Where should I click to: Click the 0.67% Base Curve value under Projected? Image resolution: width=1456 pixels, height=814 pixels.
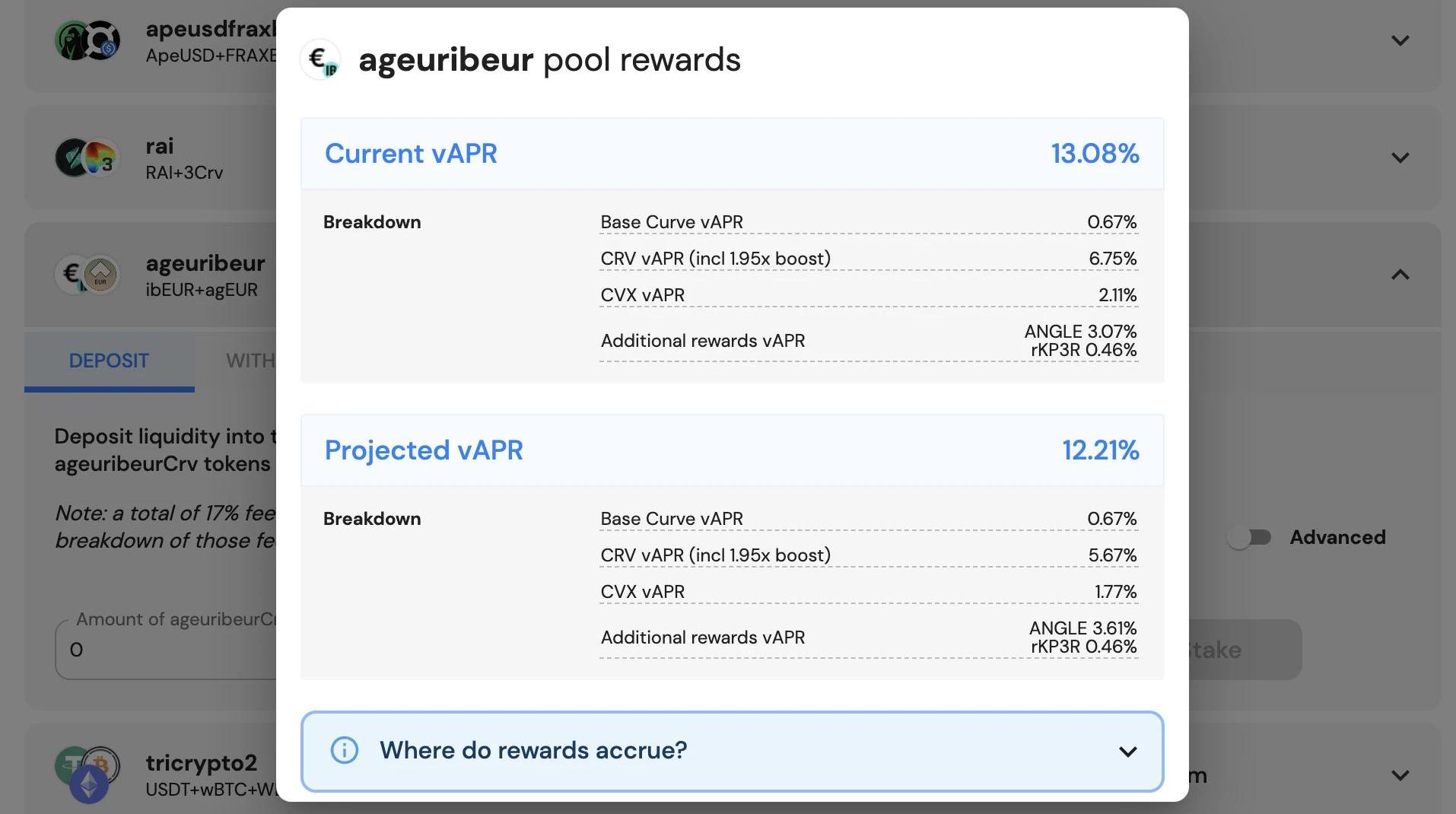[x=1111, y=519]
